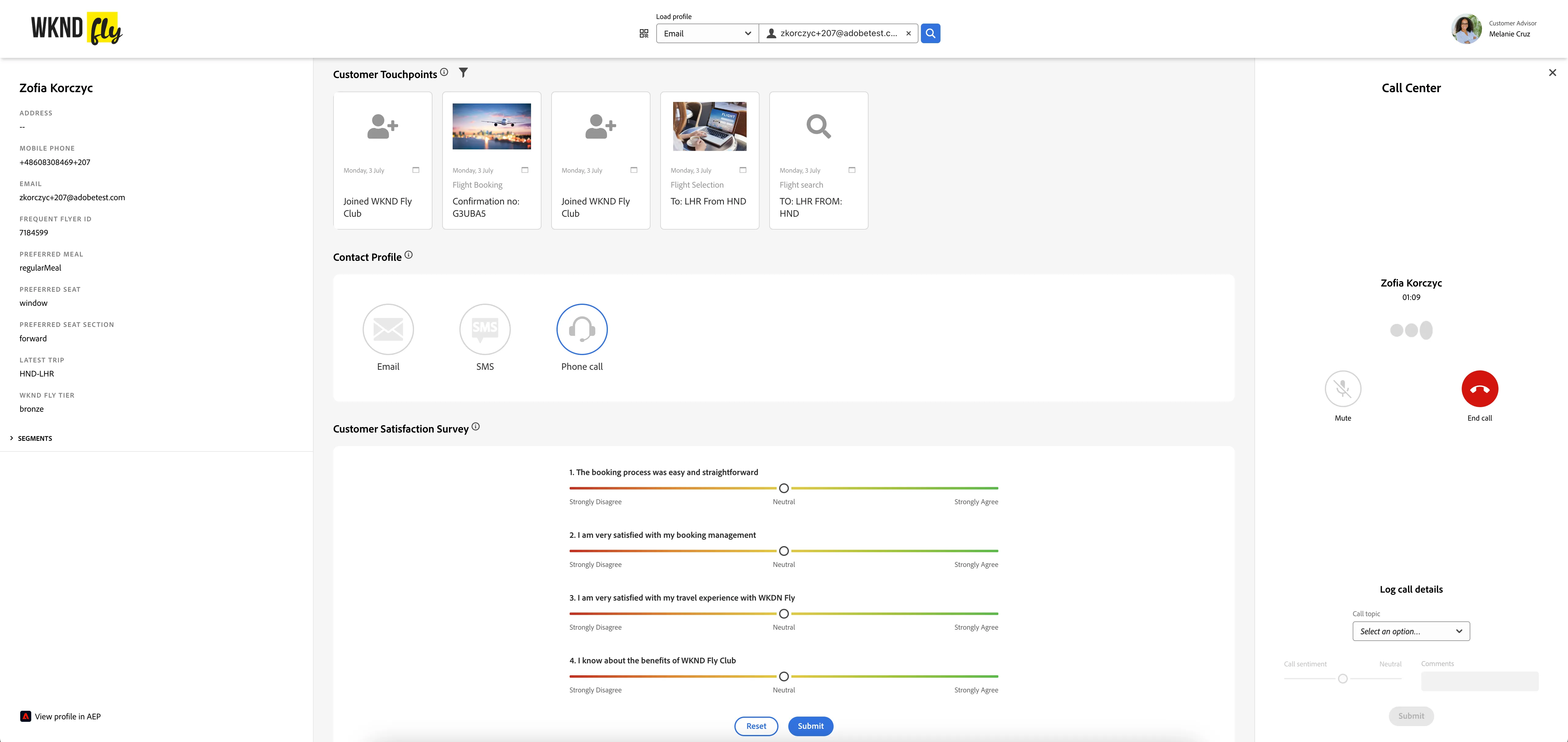Adjust the travel experience slider handle

[784, 614]
